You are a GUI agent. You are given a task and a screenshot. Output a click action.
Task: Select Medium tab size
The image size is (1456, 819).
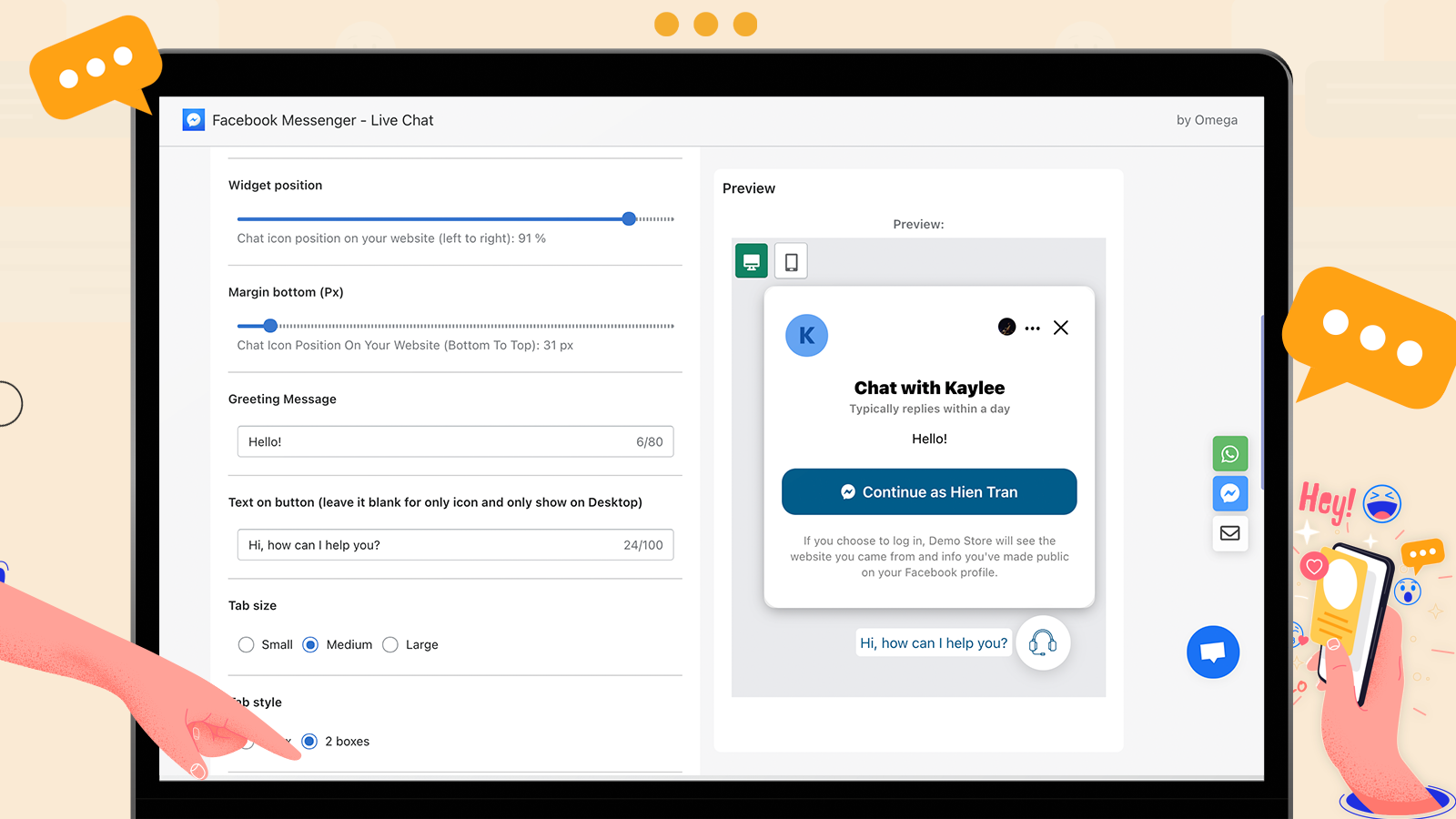point(310,645)
